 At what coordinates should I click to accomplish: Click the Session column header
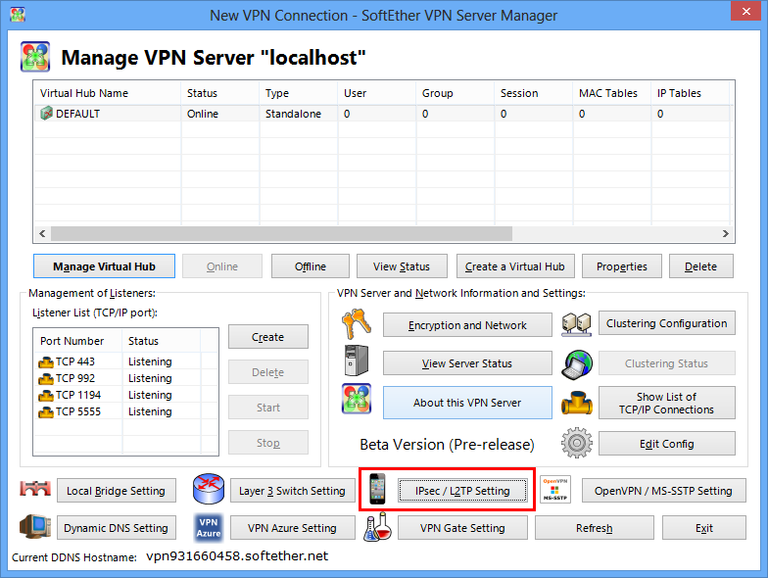click(533, 93)
